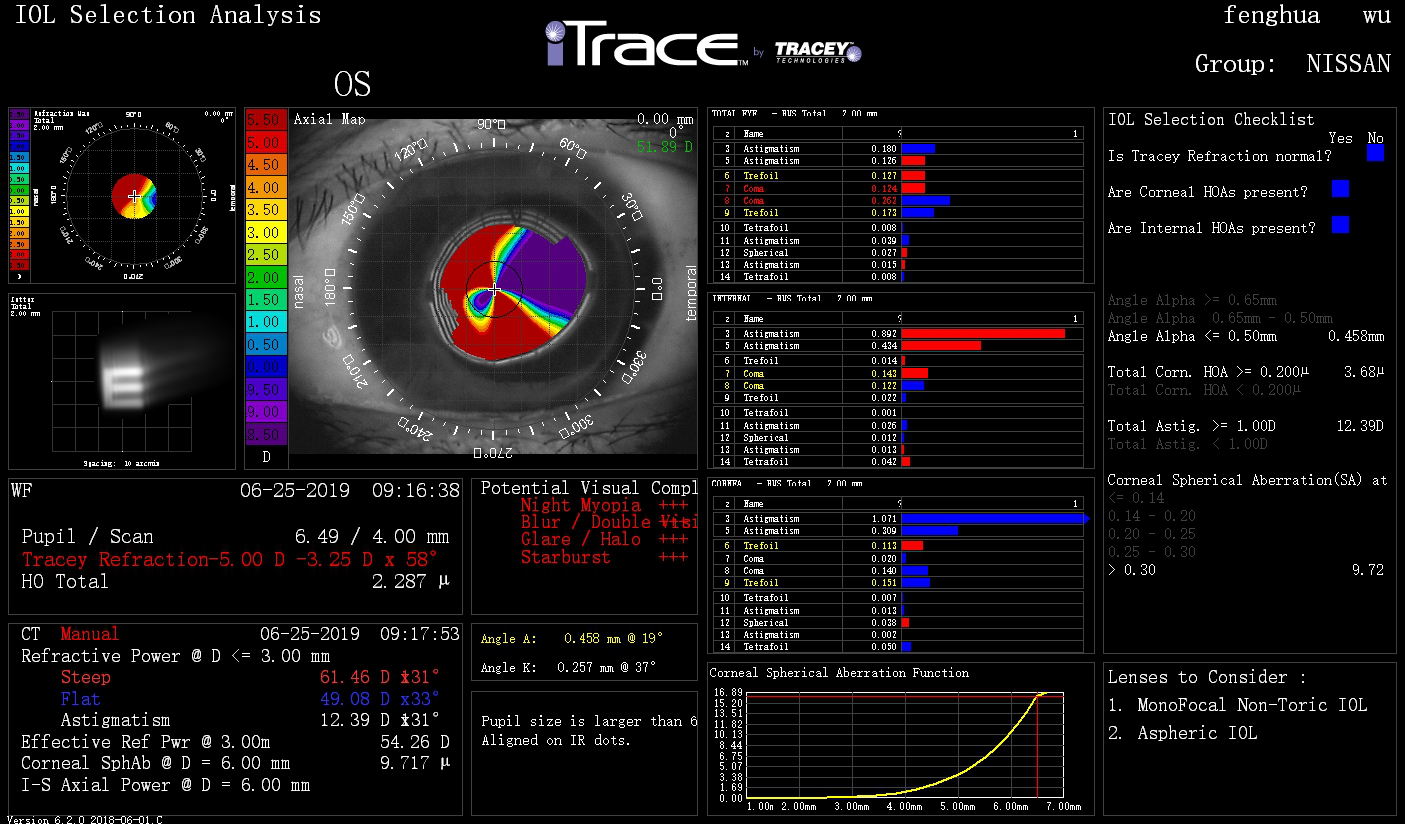Screen dimensions: 1405x824
Task: Open the Refraction Map thumbnail panel
Action: point(122,196)
